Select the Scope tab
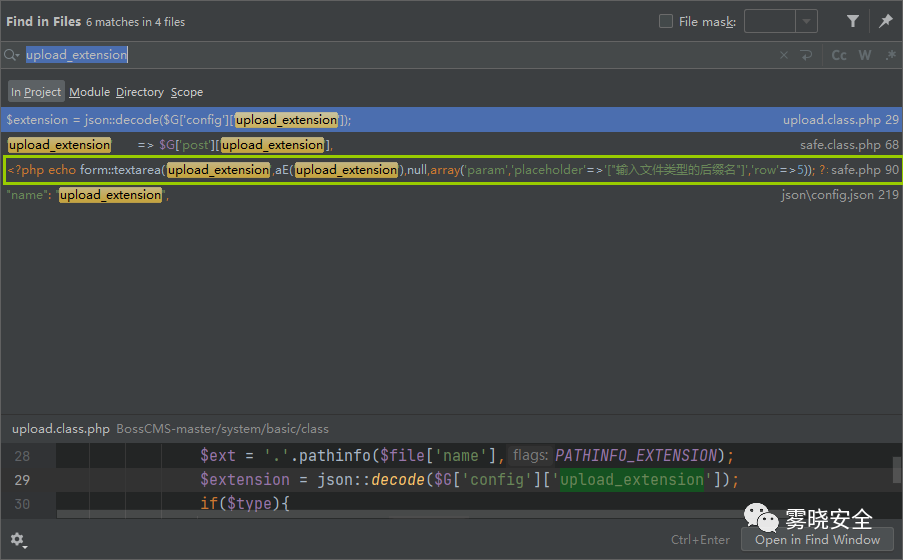903x560 pixels. pyautogui.click(x=187, y=92)
